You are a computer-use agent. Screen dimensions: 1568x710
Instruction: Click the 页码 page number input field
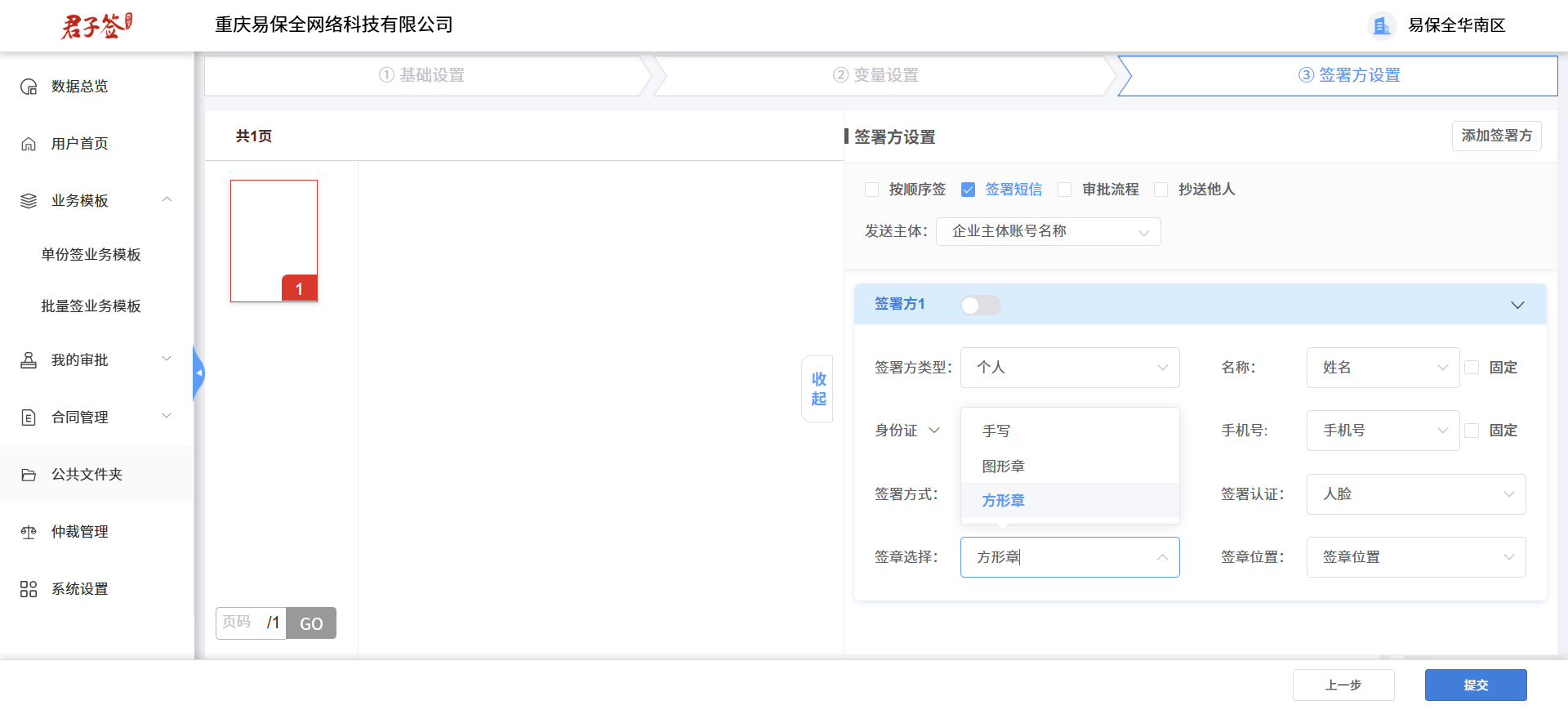tap(238, 623)
